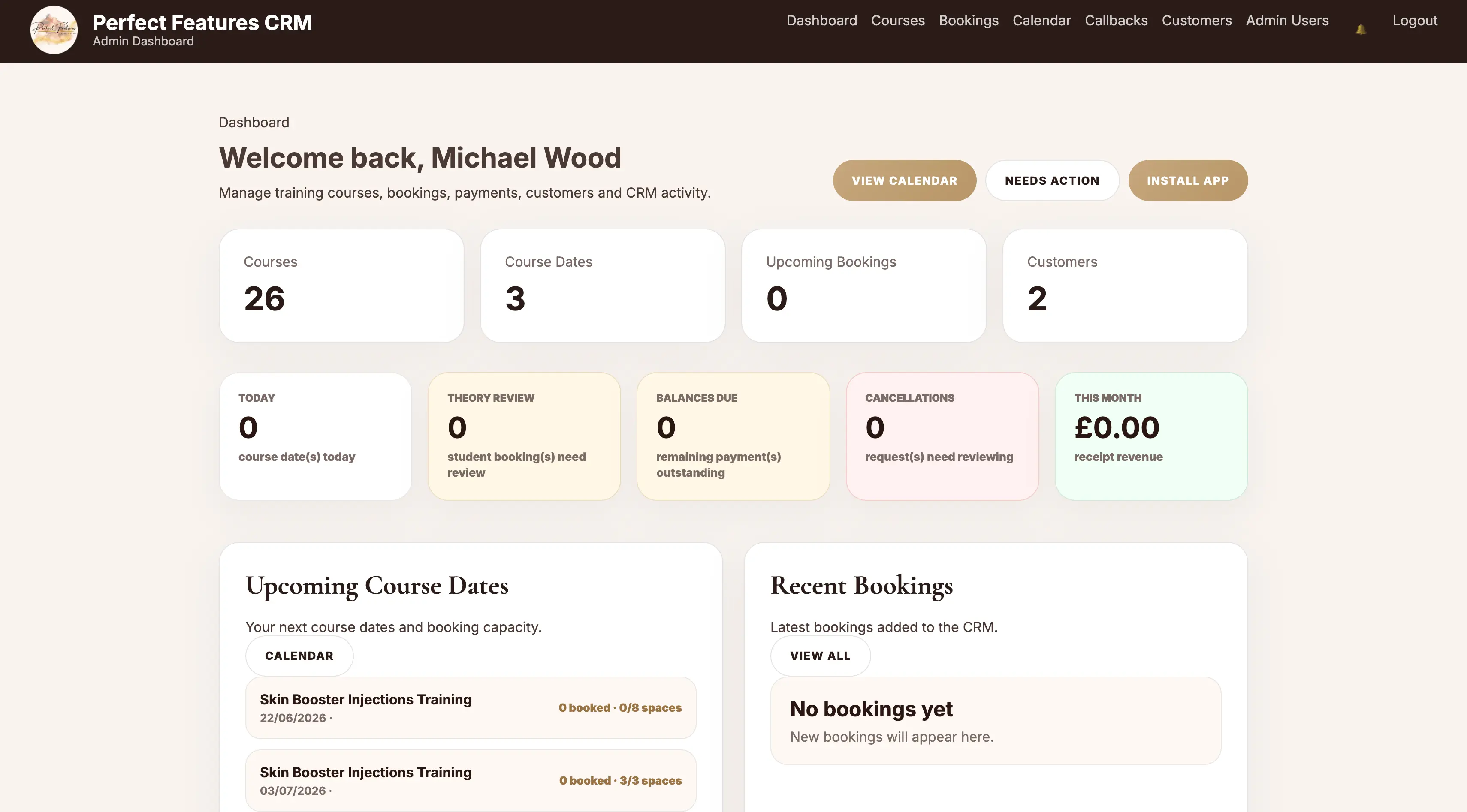Click the Admin Dashboard subtitle
The height and width of the screenshot is (812, 1467).
pyautogui.click(x=143, y=42)
